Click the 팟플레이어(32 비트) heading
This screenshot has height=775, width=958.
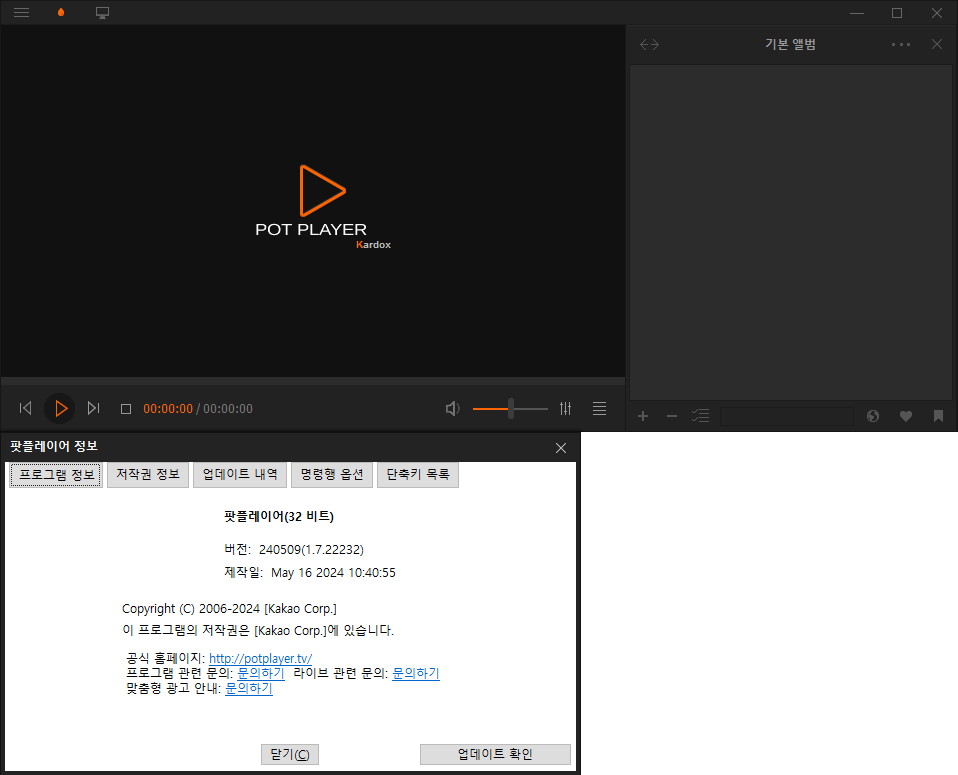(x=279, y=516)
